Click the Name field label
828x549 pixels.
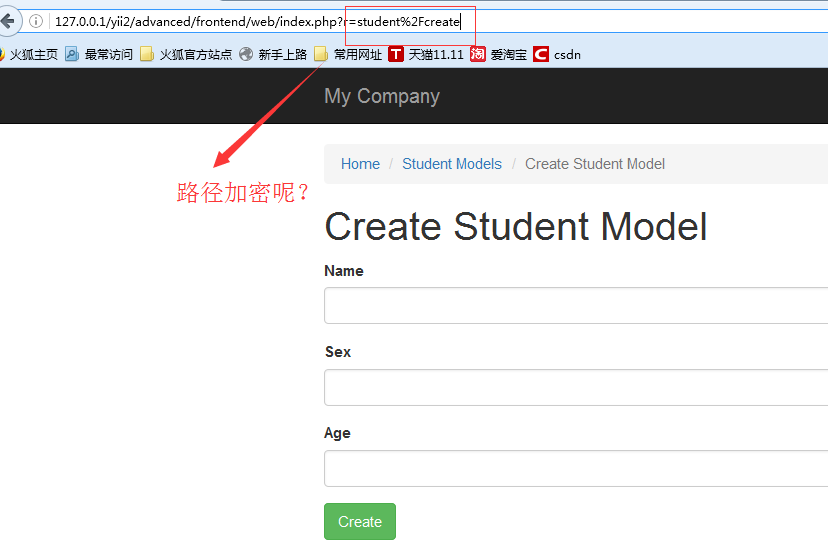click(x=344, y=271)
